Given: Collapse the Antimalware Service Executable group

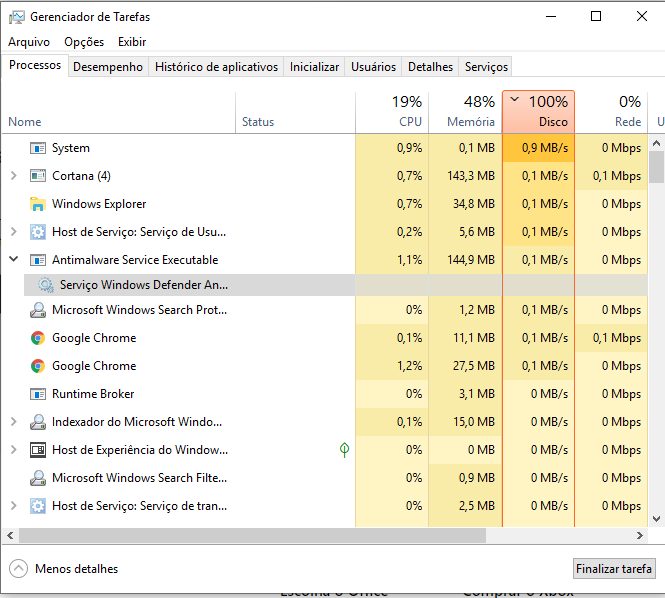Looking at the screenshot, I should point(14,259).
